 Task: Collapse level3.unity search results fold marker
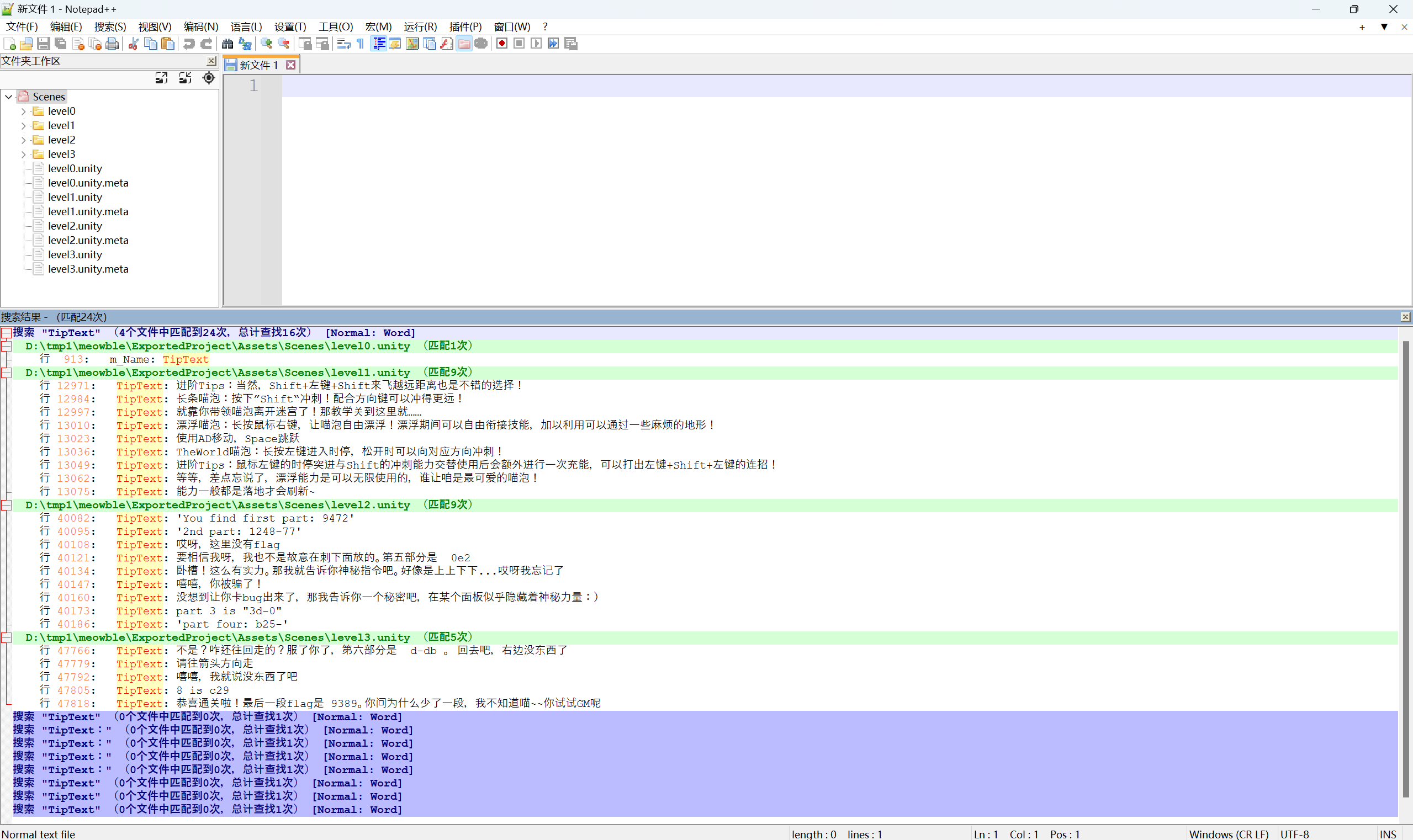[x=6, y=637]
